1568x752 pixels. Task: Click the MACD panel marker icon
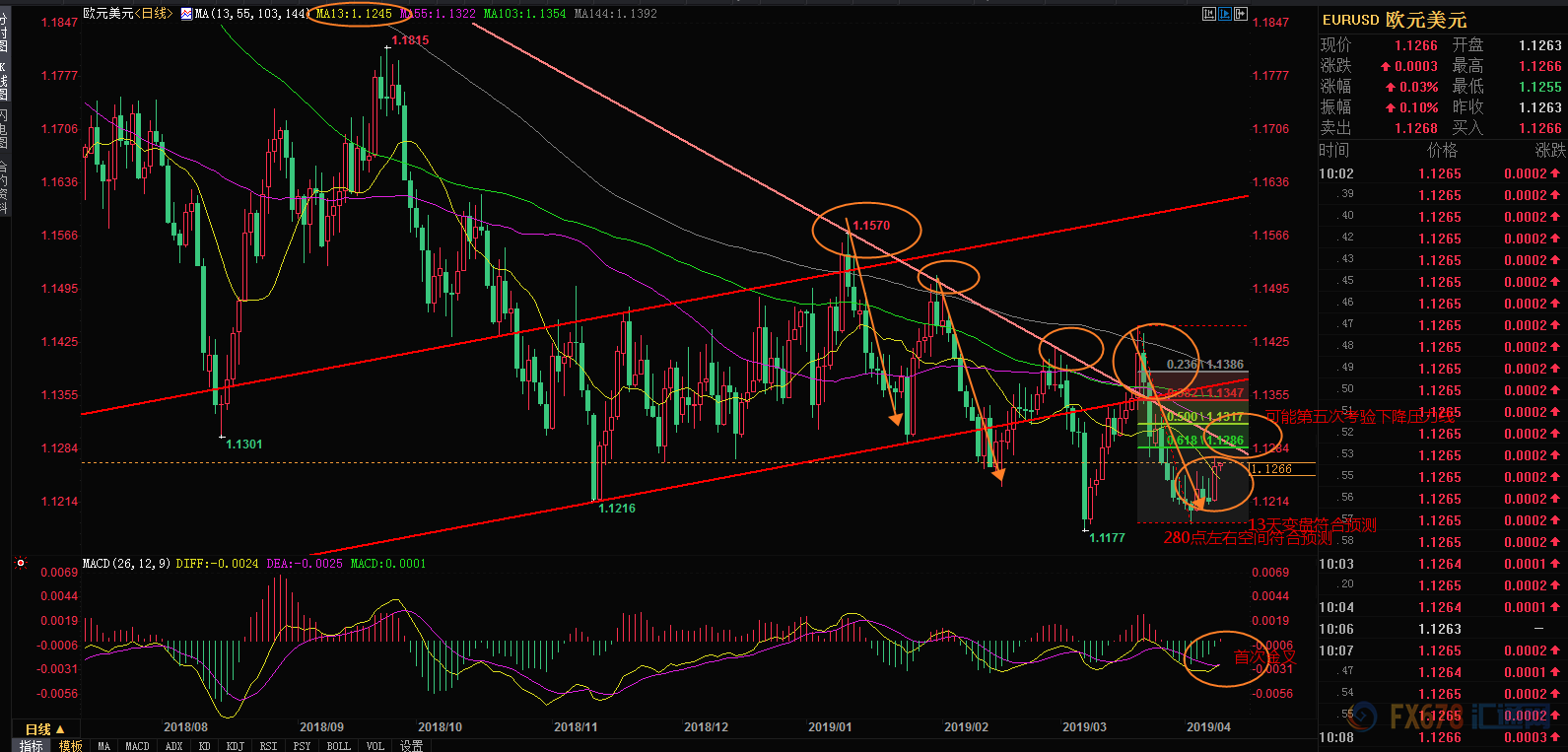[21, 564]
